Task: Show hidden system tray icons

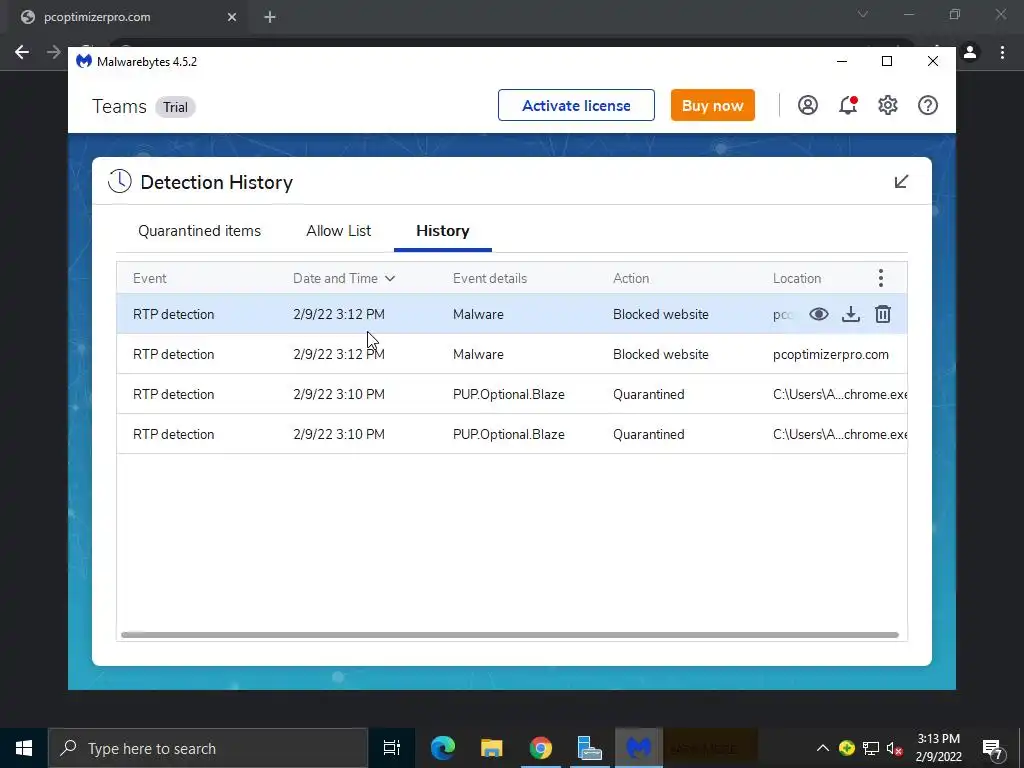Action: pos(823,748)
